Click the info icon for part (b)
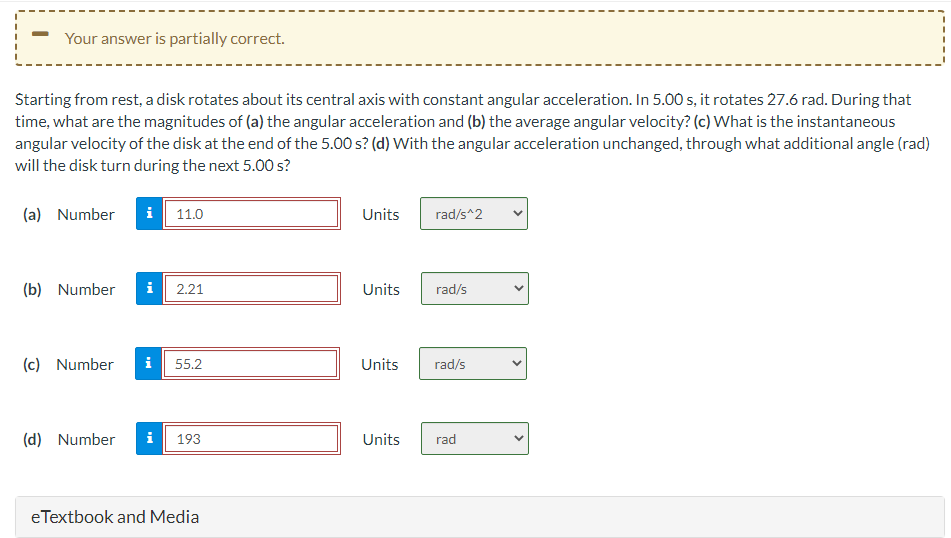This screenshot has height=538, width=951. tap(149, 289)
